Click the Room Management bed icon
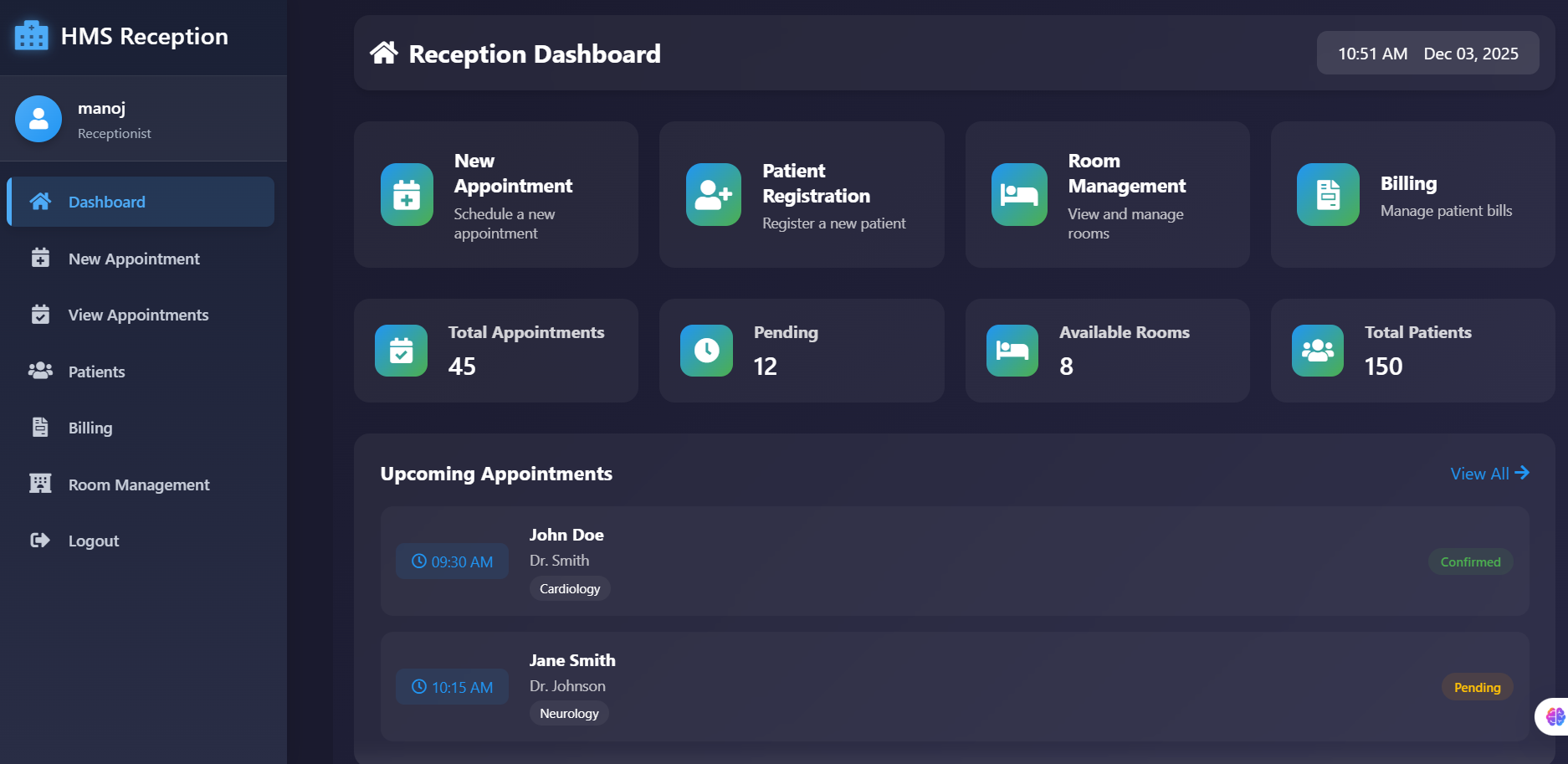The height and width of the screenshot is (764, 1568). click(x=1018, y=194)
